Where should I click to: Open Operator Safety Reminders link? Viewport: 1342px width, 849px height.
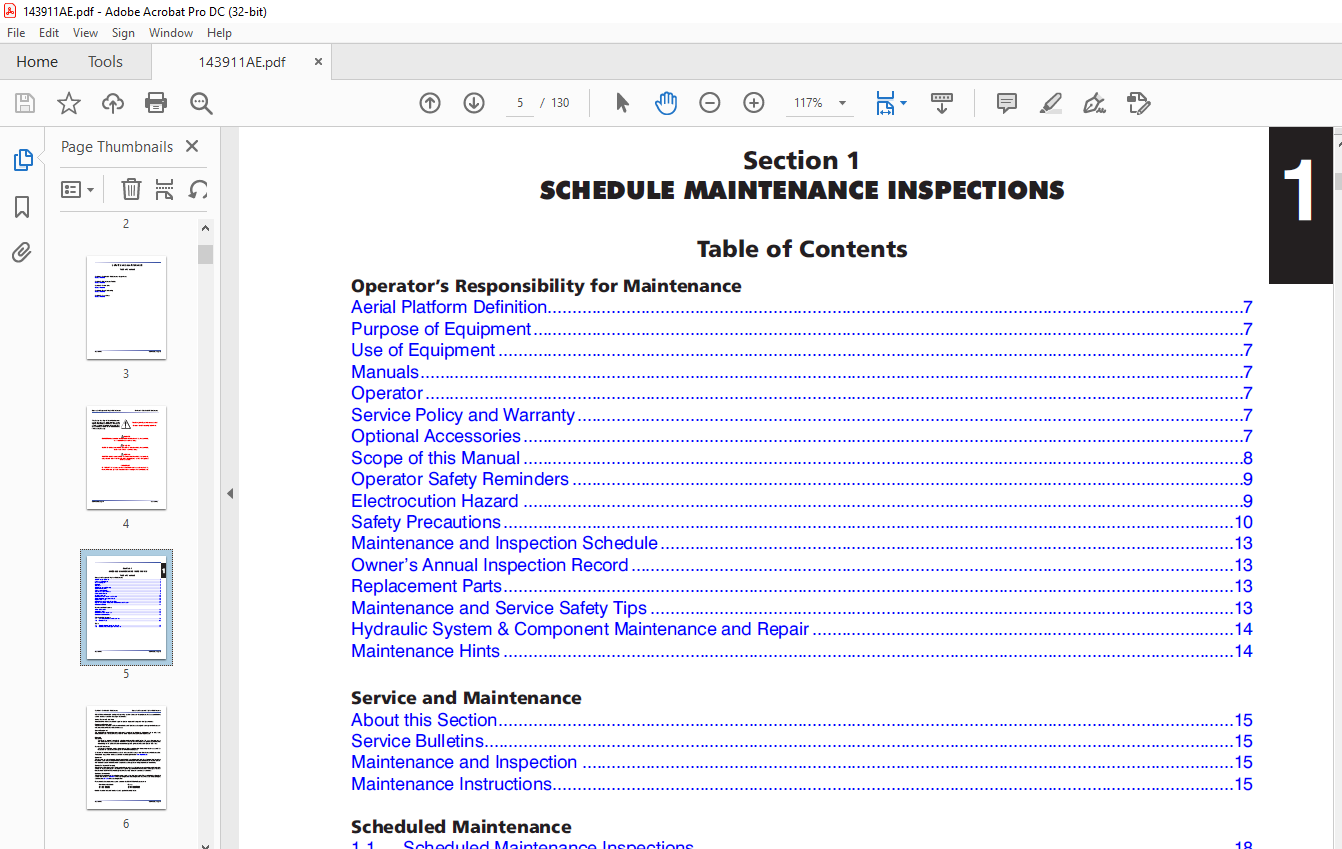tap(460, 479)
